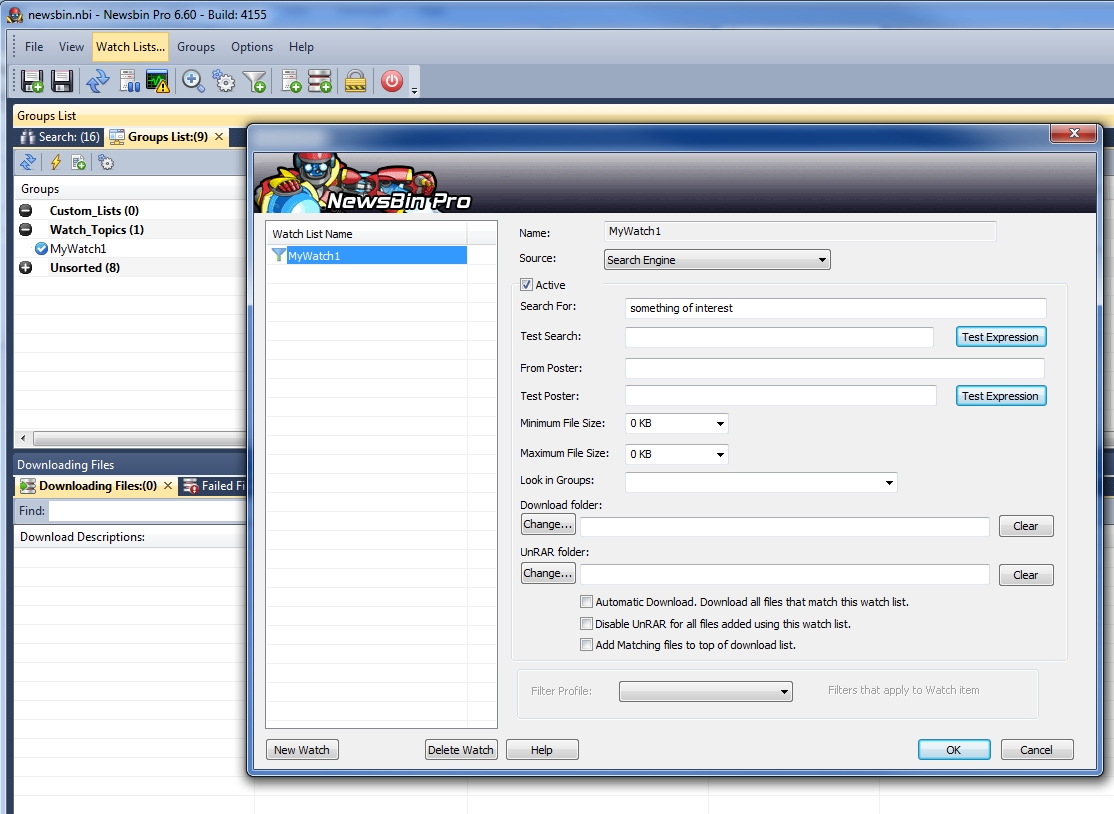1114x814 pixels.
Task: Switch to the Failed Files tab
Action: point(214,486)
